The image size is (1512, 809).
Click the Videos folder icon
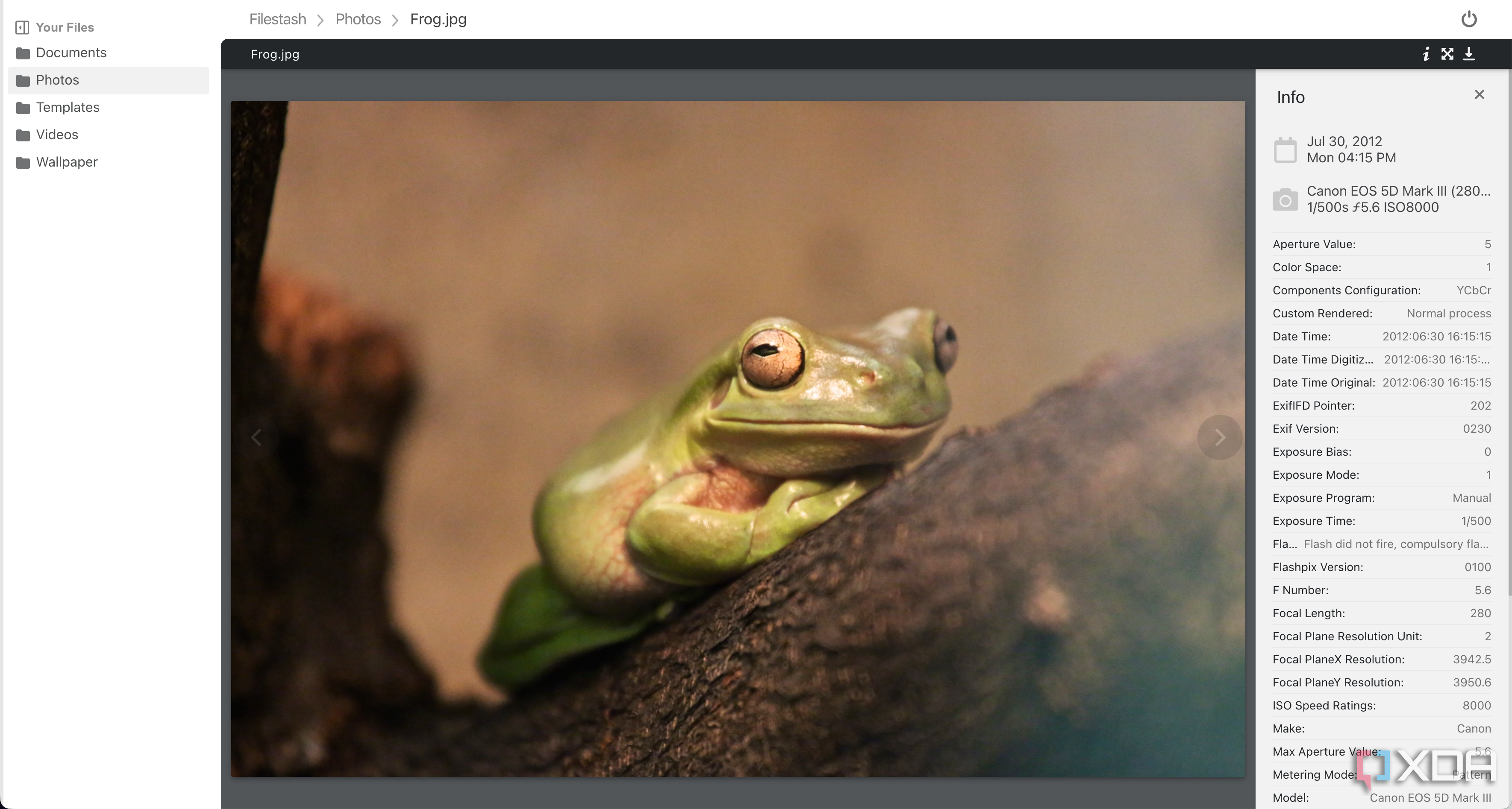tap(23, 135)
